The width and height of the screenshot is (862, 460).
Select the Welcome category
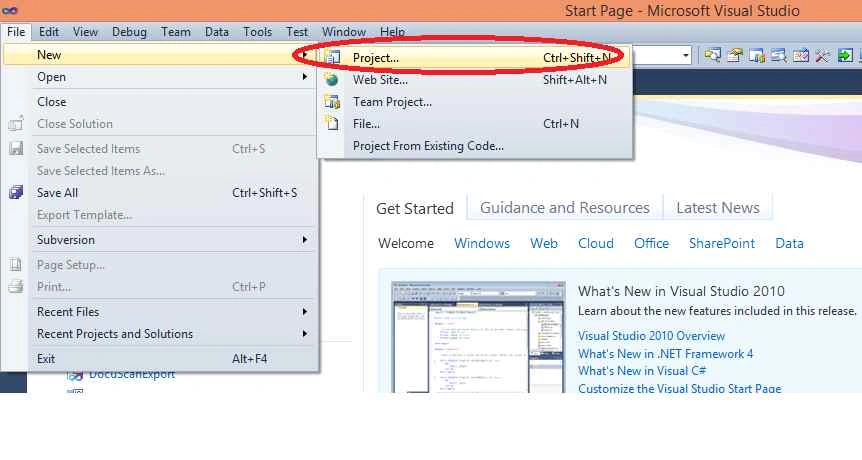(x=406, y=243)
